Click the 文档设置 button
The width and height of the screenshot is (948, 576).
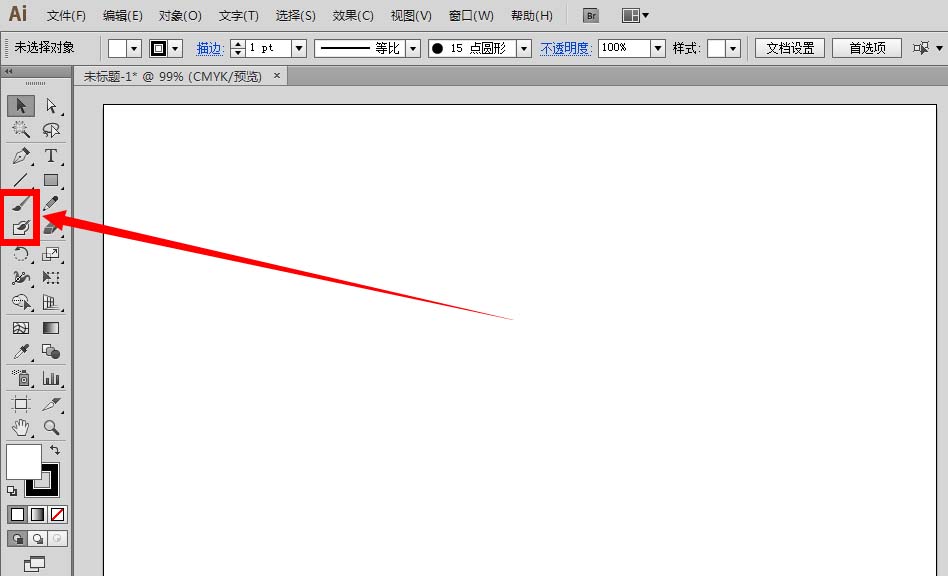790,48
